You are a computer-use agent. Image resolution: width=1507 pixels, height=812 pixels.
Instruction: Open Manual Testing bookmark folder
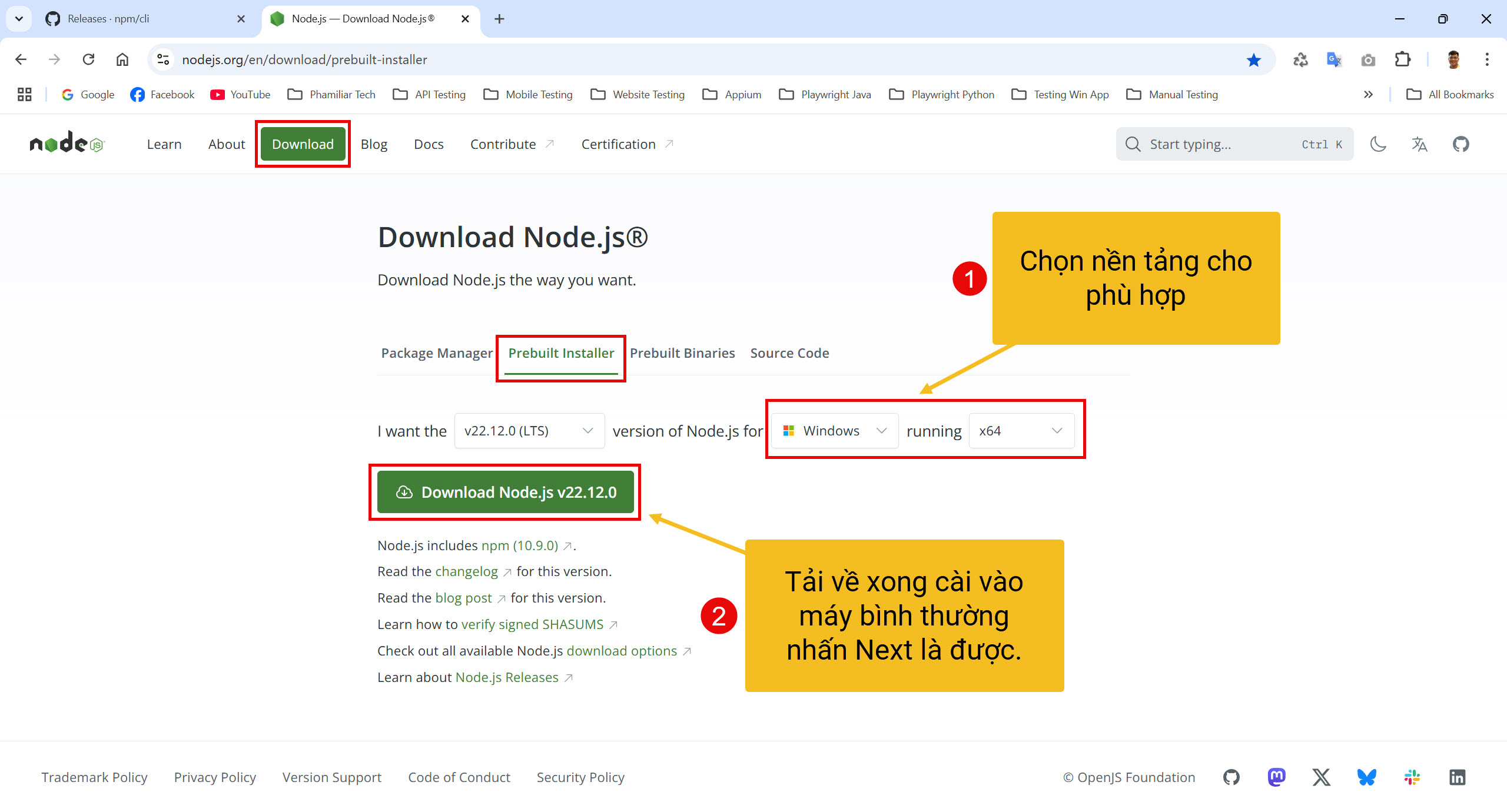[x=1172, y=94]
